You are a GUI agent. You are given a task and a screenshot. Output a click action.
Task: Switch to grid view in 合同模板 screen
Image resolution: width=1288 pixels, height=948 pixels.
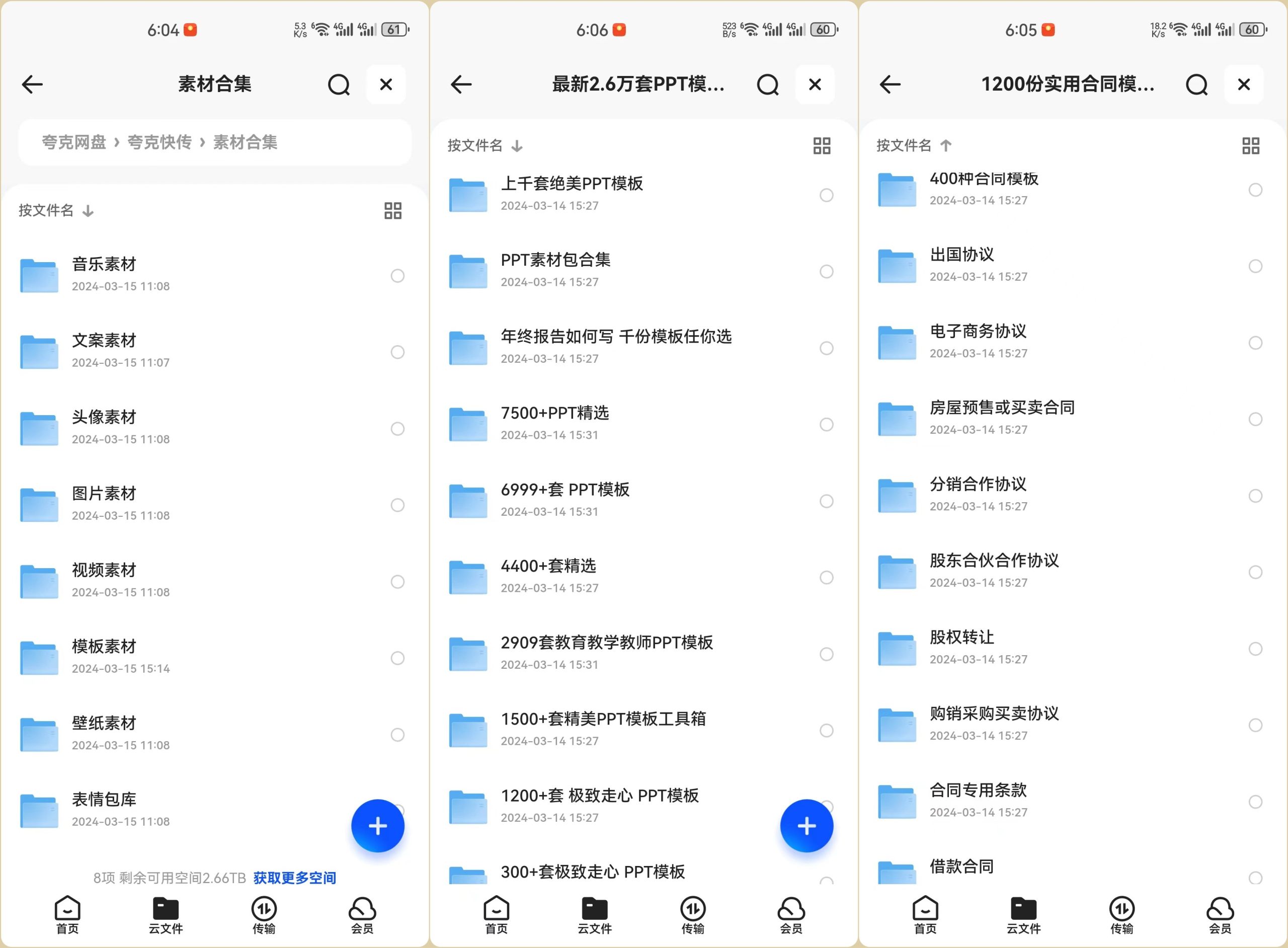tap(1251, 146)
